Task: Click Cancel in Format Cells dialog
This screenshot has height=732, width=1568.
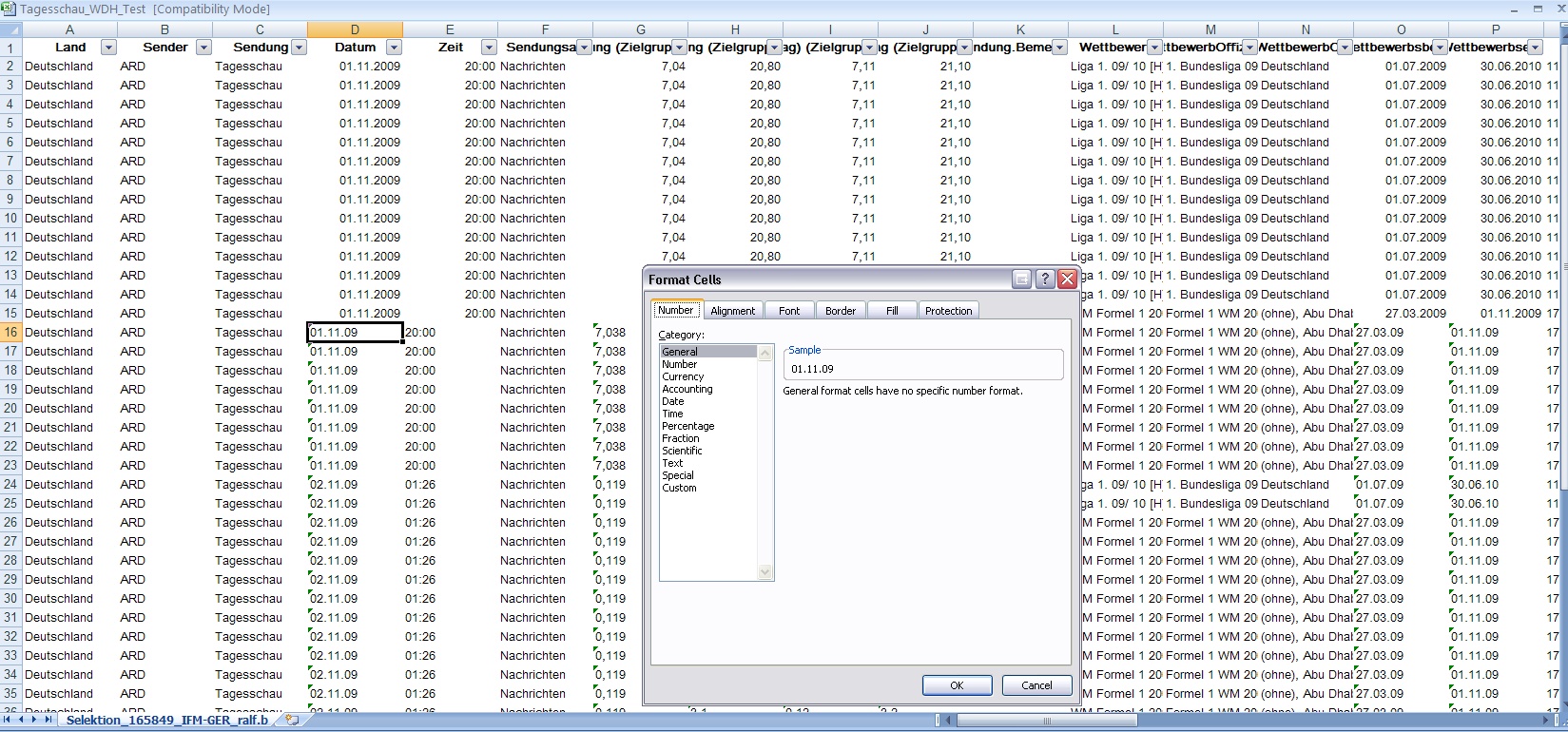Action: click(x=1036, y=685)
